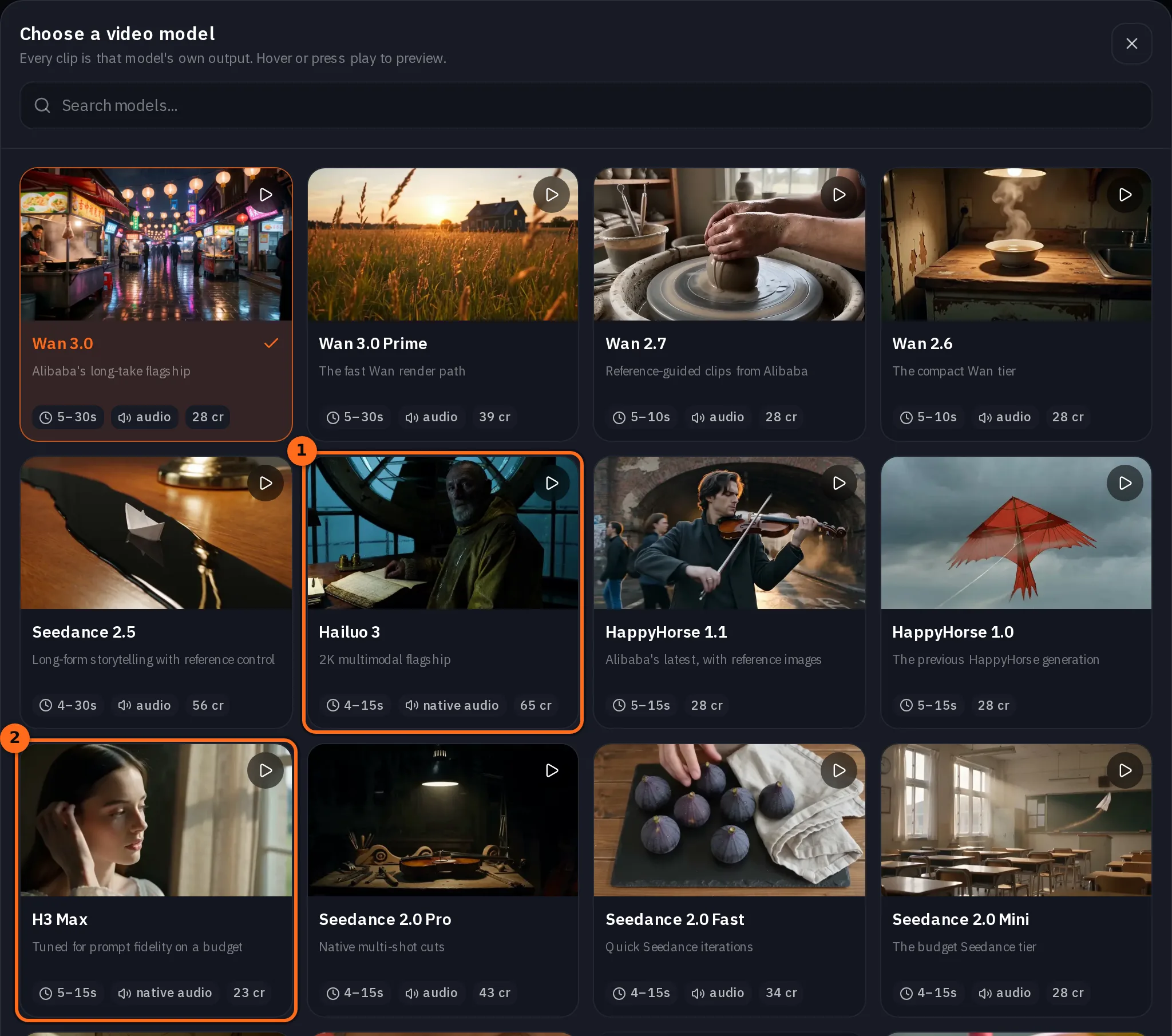Close the video model chooser dialog
1172x1036 pixels.
pos(1131,44)
